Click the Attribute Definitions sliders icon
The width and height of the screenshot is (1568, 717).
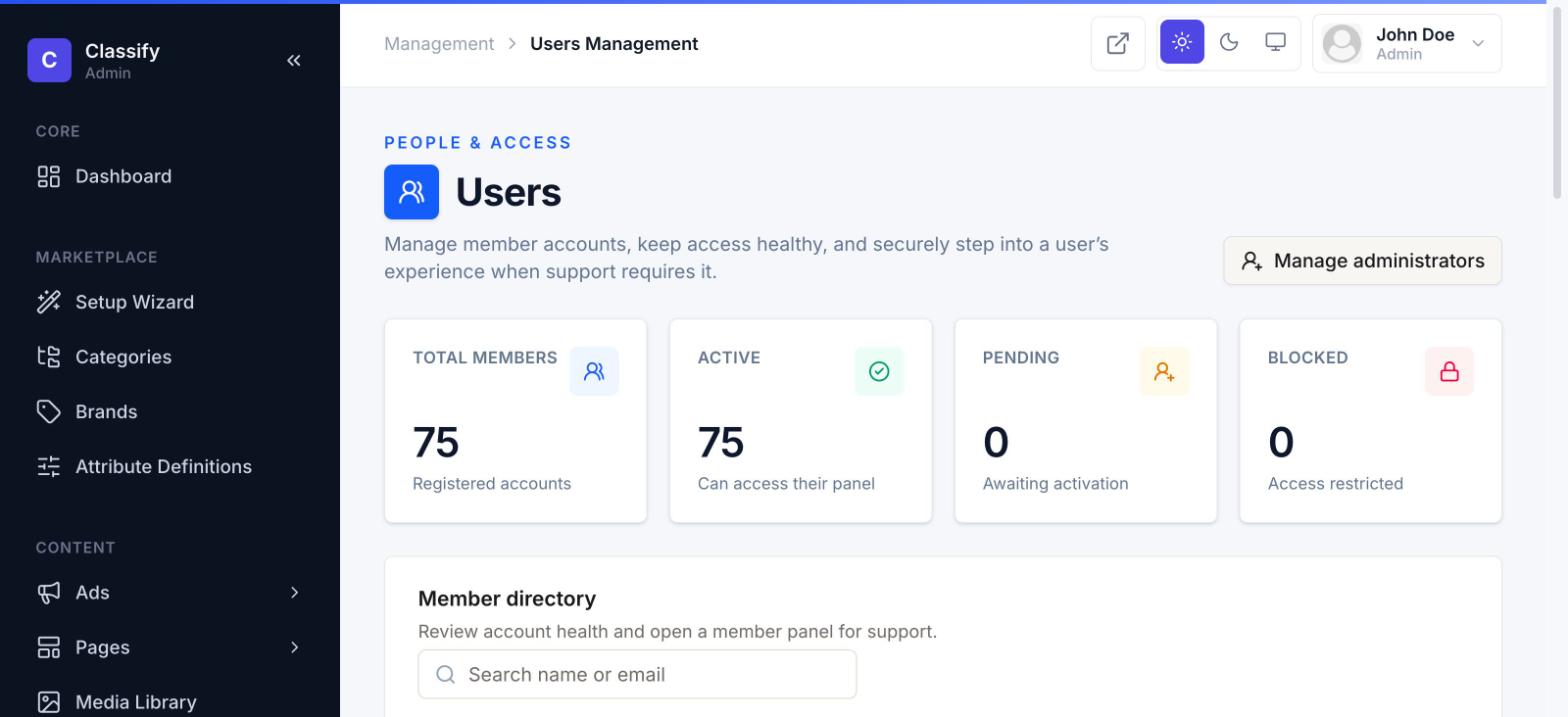pos(49,467)
